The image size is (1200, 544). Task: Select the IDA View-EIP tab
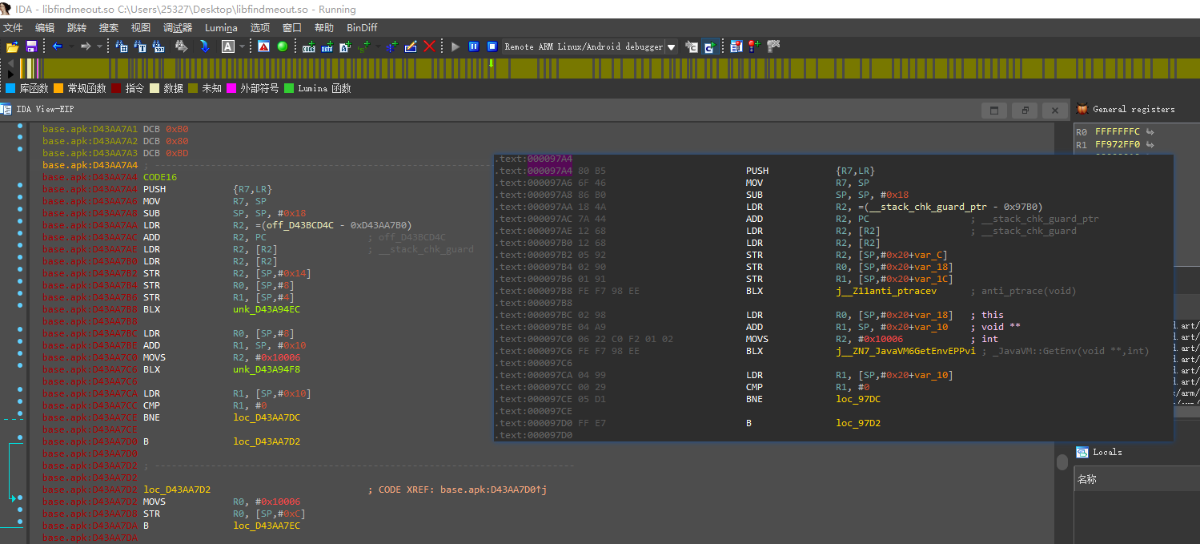pos(47,109)
